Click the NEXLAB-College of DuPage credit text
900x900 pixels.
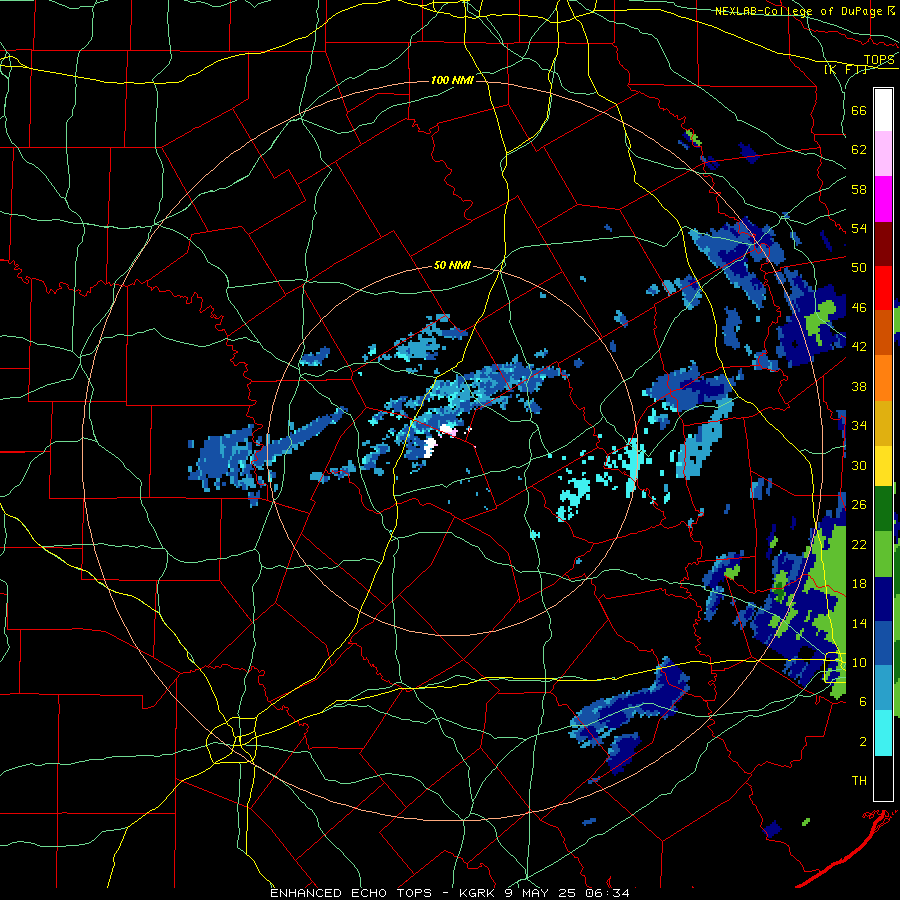798,11
